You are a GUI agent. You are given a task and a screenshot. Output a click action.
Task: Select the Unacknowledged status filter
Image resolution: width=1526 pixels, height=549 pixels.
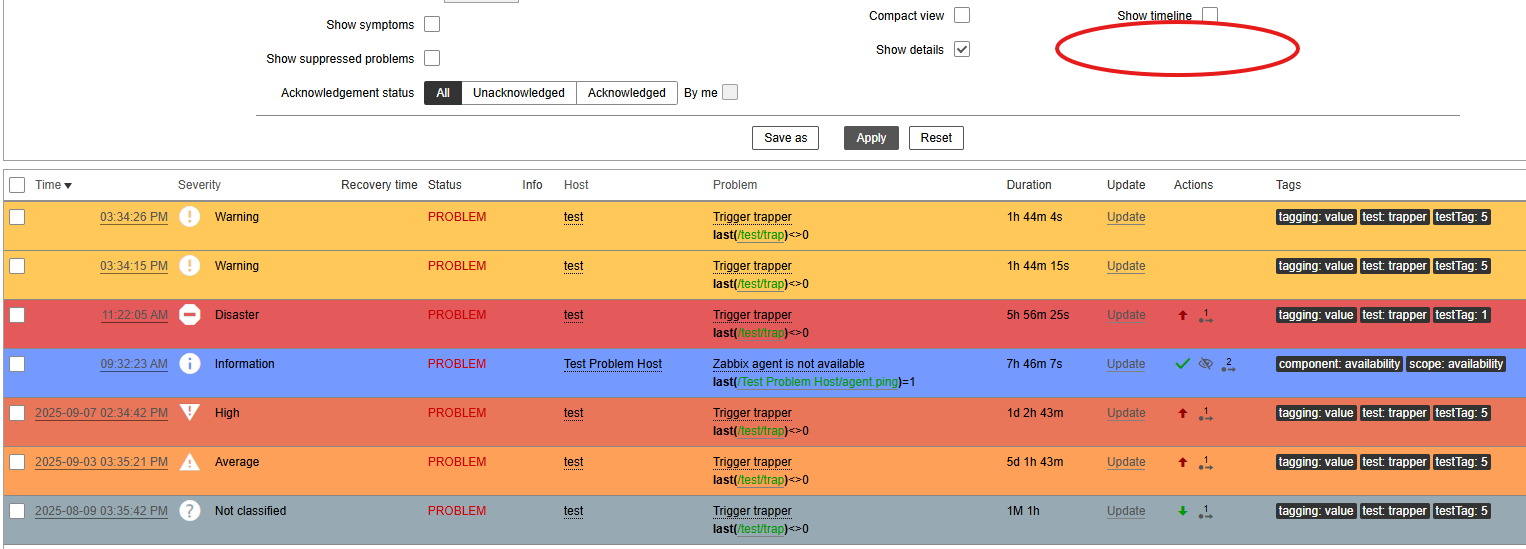(x=518, y=93)
